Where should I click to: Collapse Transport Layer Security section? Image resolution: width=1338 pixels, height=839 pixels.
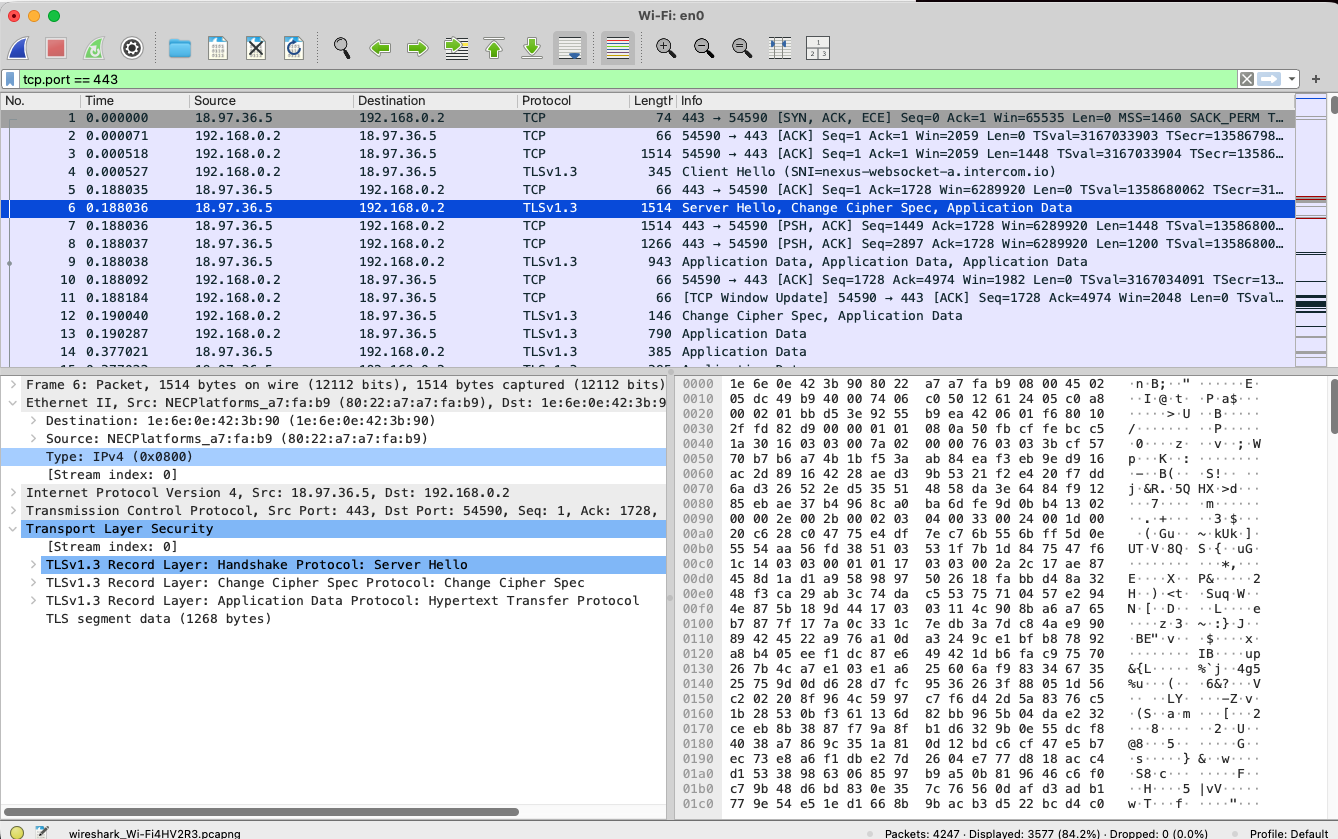click(x=13, y=529)
